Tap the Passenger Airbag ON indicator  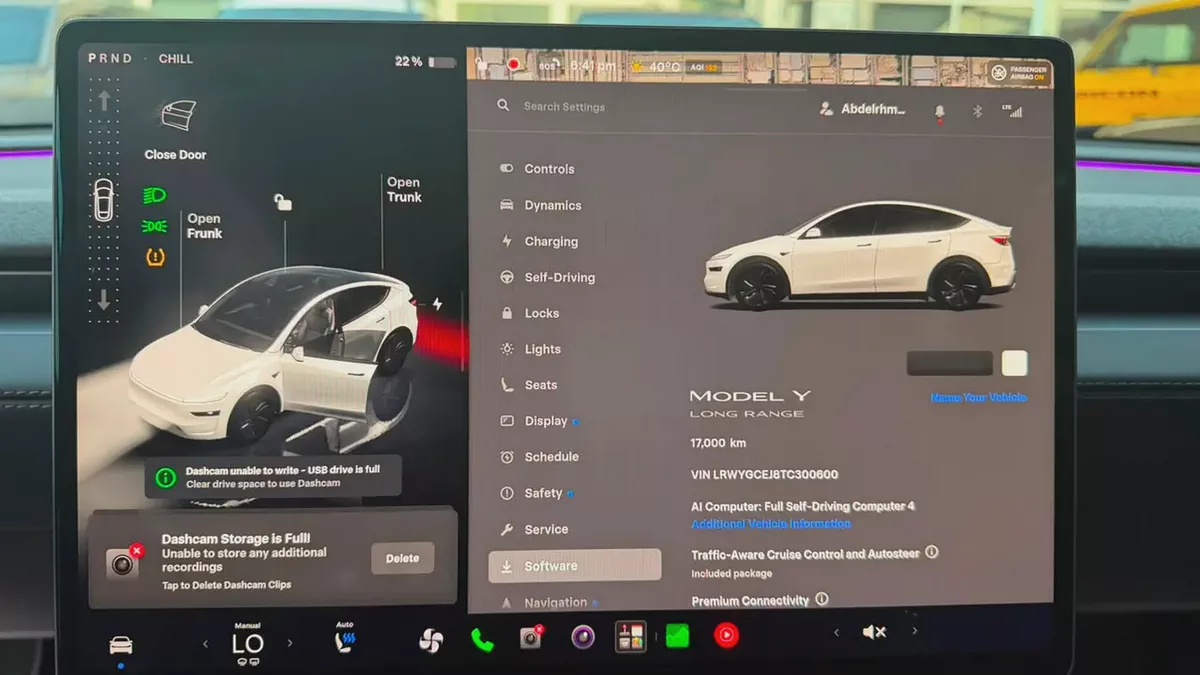[1018, 73]
